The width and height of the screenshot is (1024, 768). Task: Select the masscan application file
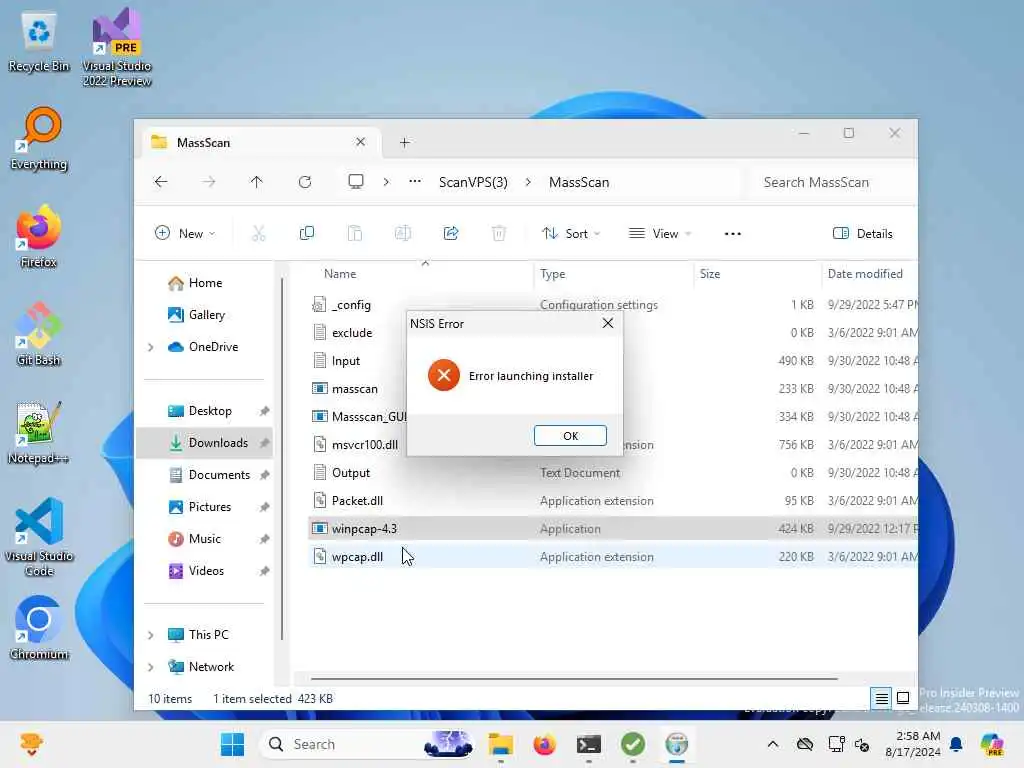(x=354, y=389)
